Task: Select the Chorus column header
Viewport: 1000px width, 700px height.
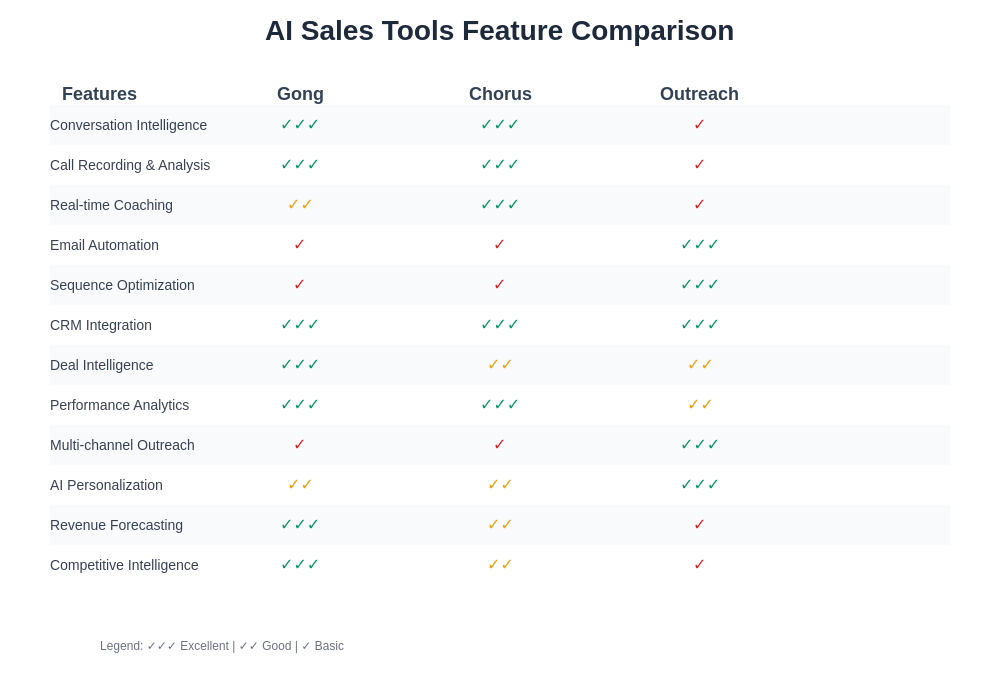Action: tap(500, 94)
